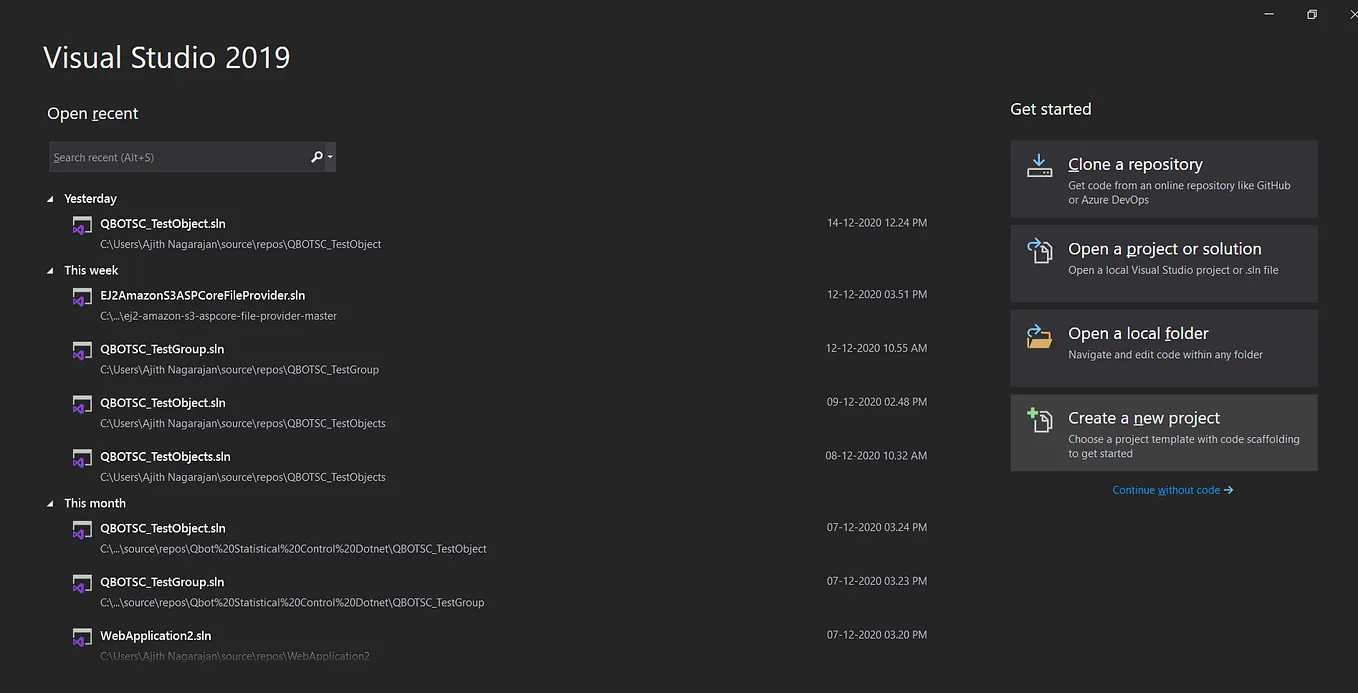Click the QBOTSC_TestObject.sln solution icon under Yesterday

point(81,225)
